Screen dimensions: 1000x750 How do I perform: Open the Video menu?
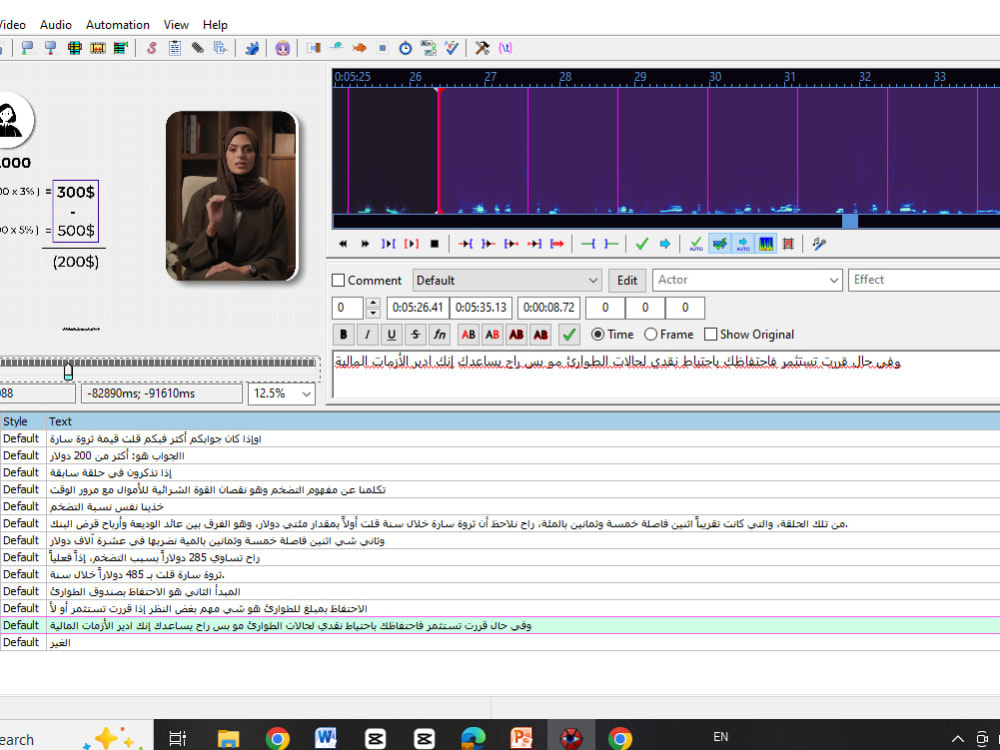pyautogui.click(x=11, y=25)
